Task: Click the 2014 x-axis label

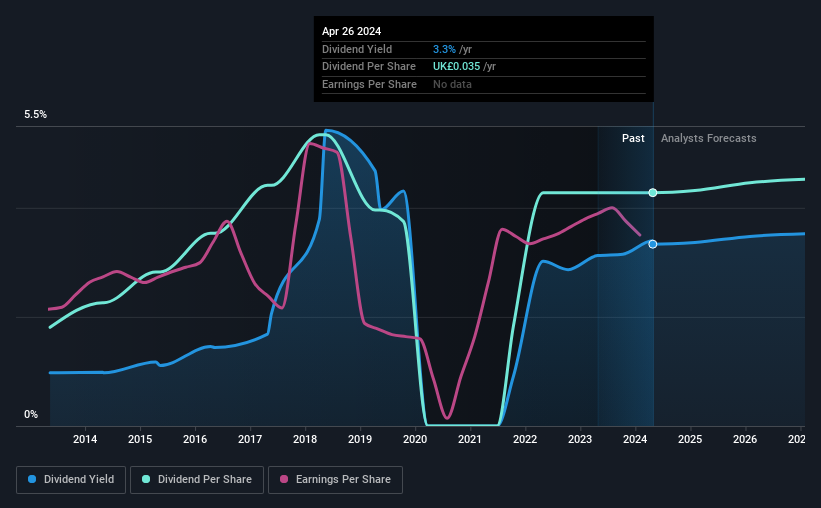Action: coord(85,439)
